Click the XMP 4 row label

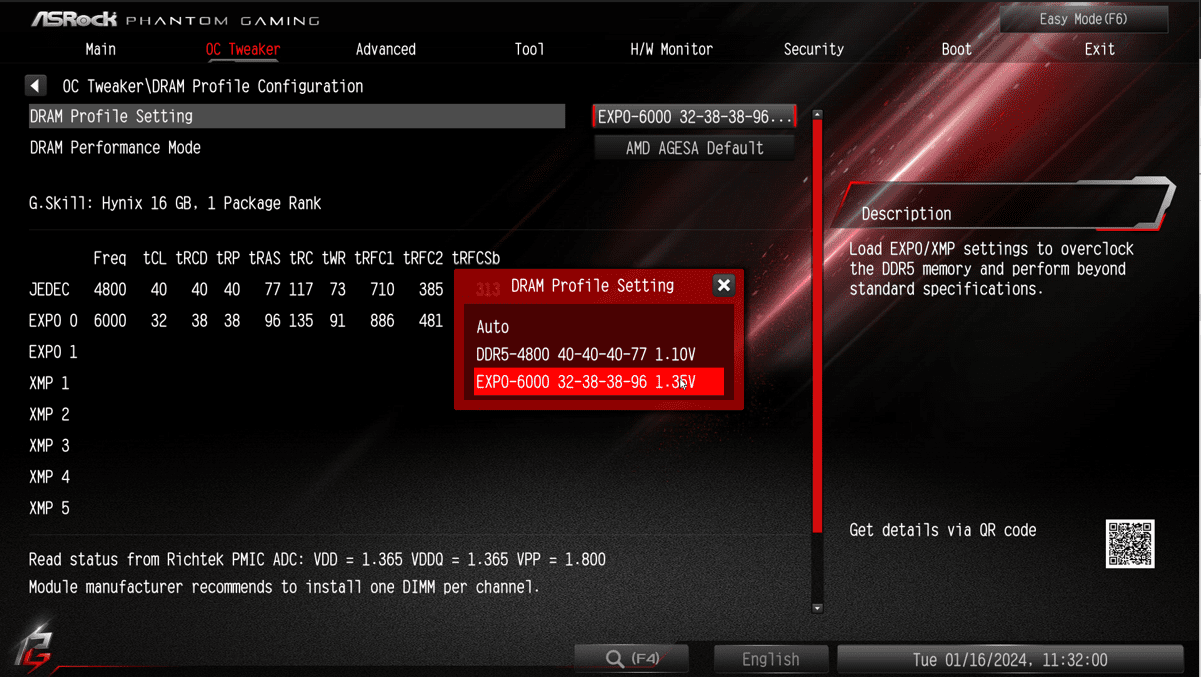pyautogui.click(x=49, y=477)
